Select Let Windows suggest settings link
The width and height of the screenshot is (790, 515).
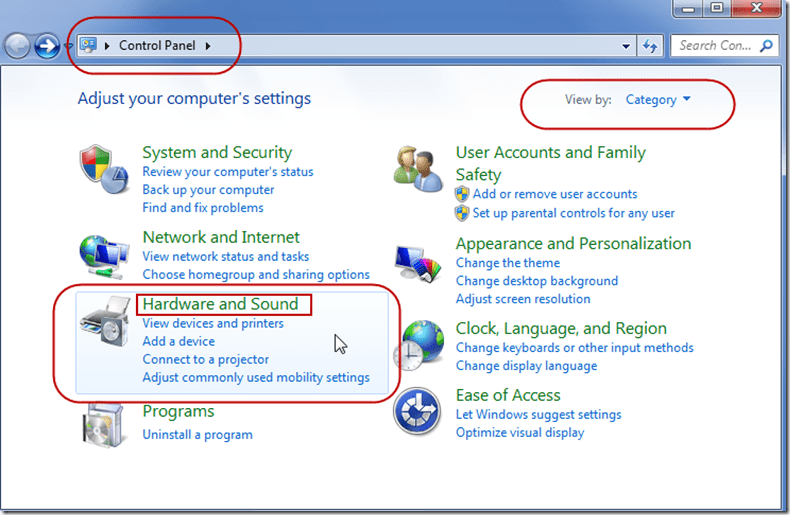(539, 415)
